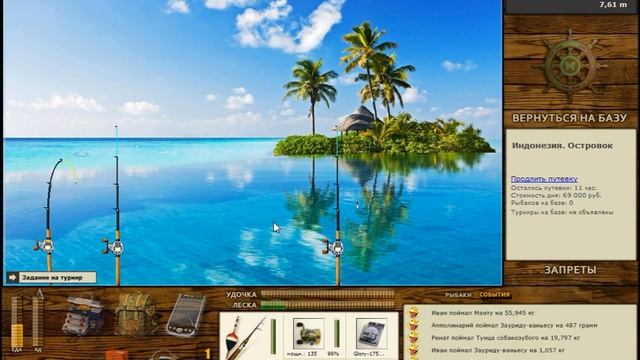Click the УДОЧКА tension bar
640x360 pixels.
tap(328, 294)
